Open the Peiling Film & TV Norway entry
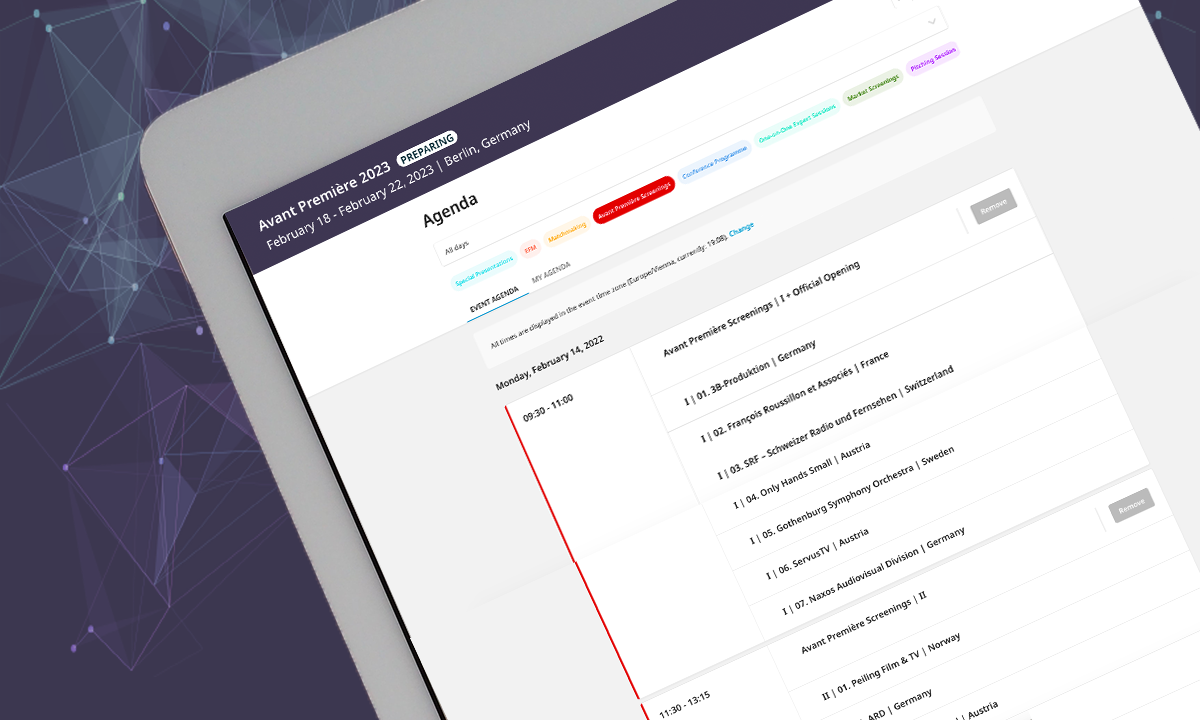Screen dimensions: 1200x720 (x=890, y=665)
